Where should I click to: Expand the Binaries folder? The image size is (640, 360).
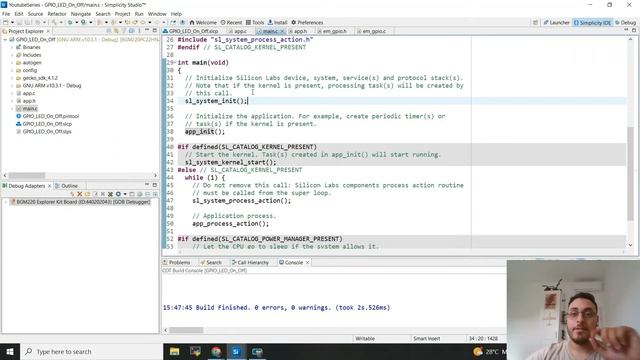click(x=12, y=47)
